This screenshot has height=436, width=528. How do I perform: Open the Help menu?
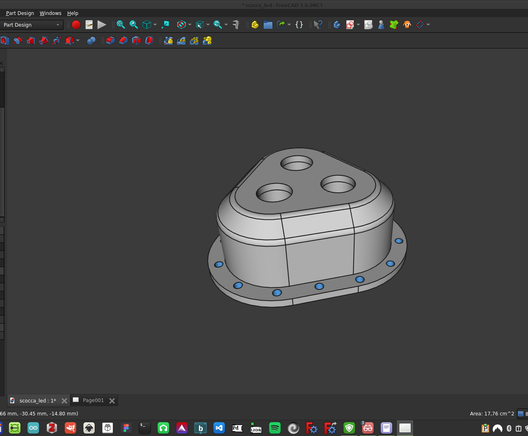pos(72,13)
